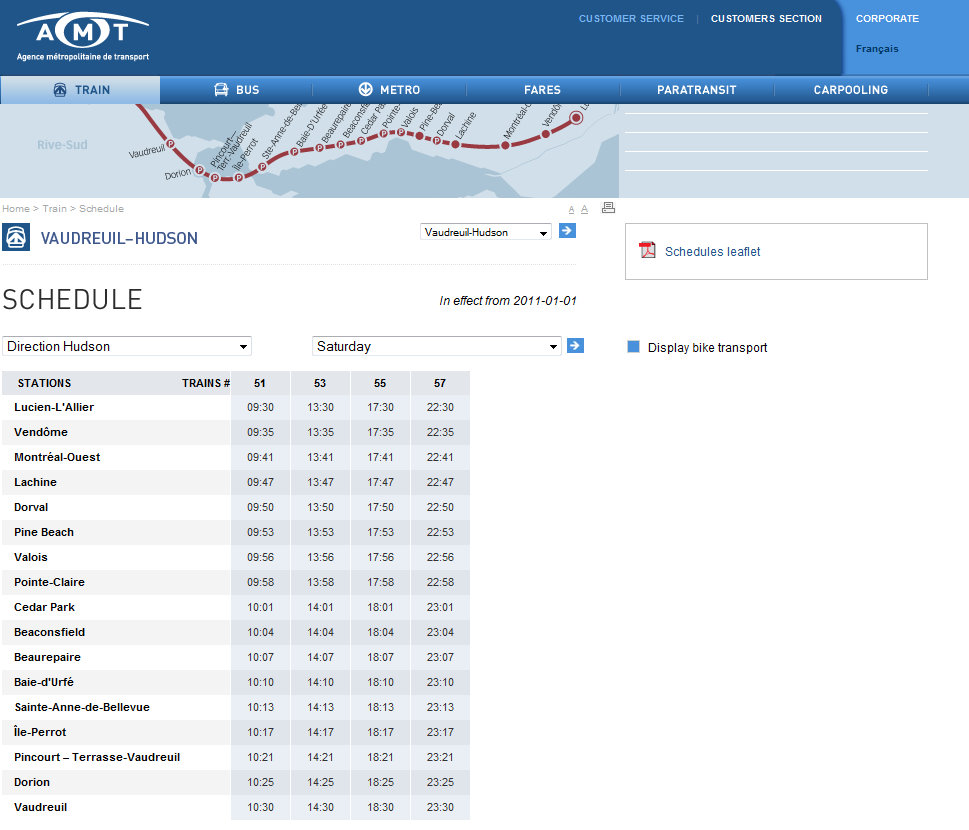
Task: Select the Dorval station name
Action: click(x=31, y=507)
